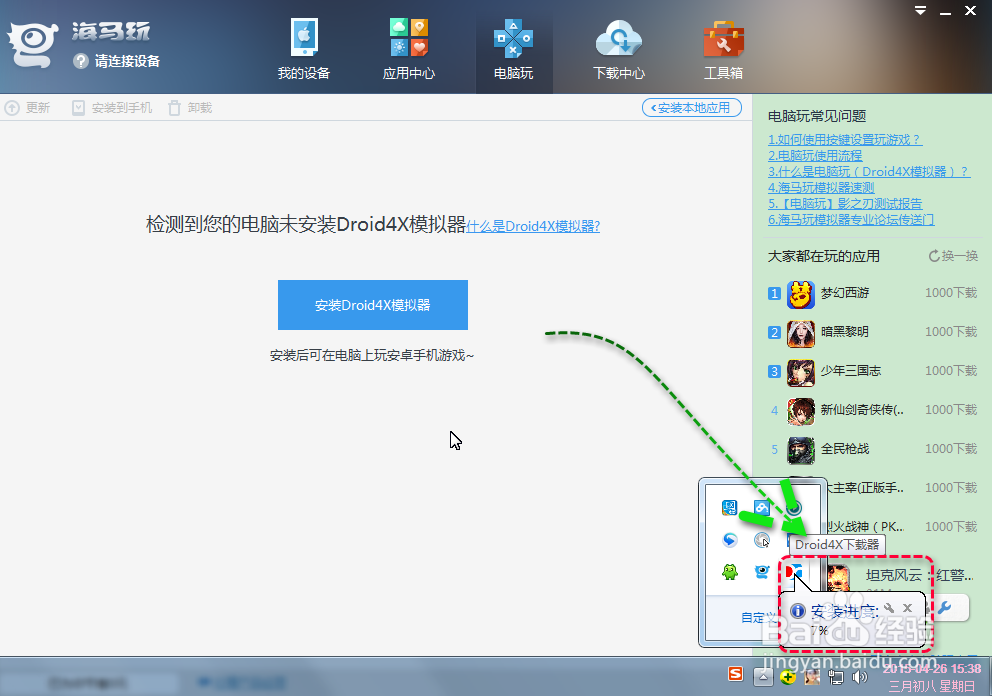The width and height of the screenshot is (992, 696).
Task: Click rank 2 badge beside 暗黑黎明
Action: (774, 332)
